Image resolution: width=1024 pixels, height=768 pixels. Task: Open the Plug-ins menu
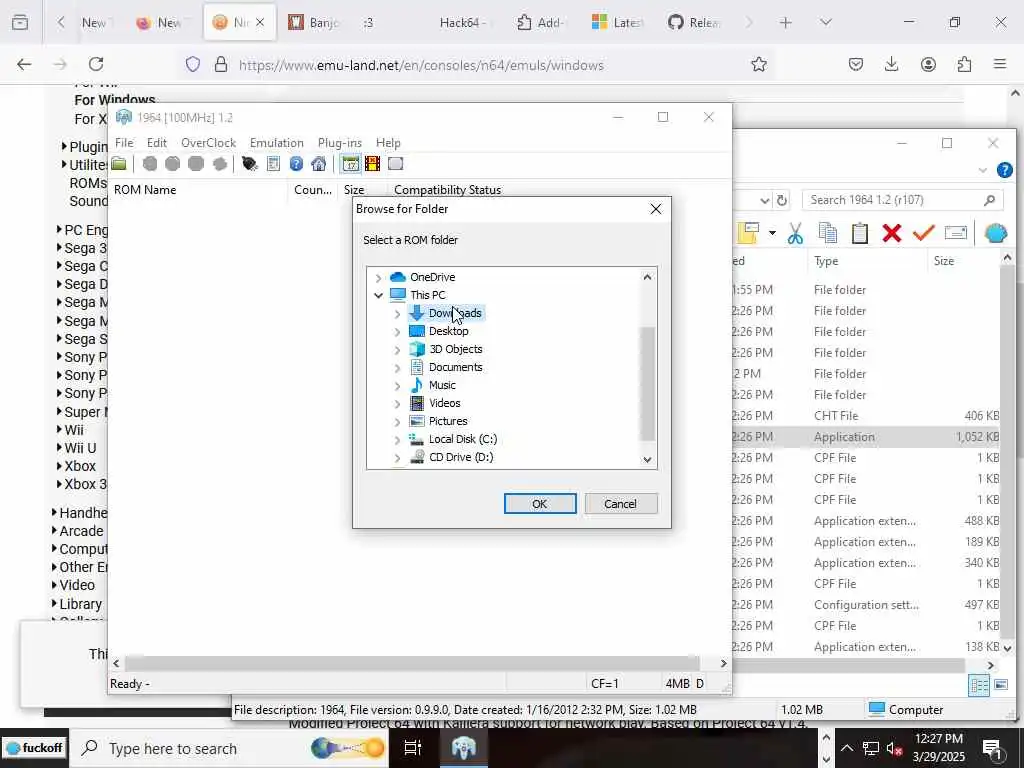[x=340, y=142]
